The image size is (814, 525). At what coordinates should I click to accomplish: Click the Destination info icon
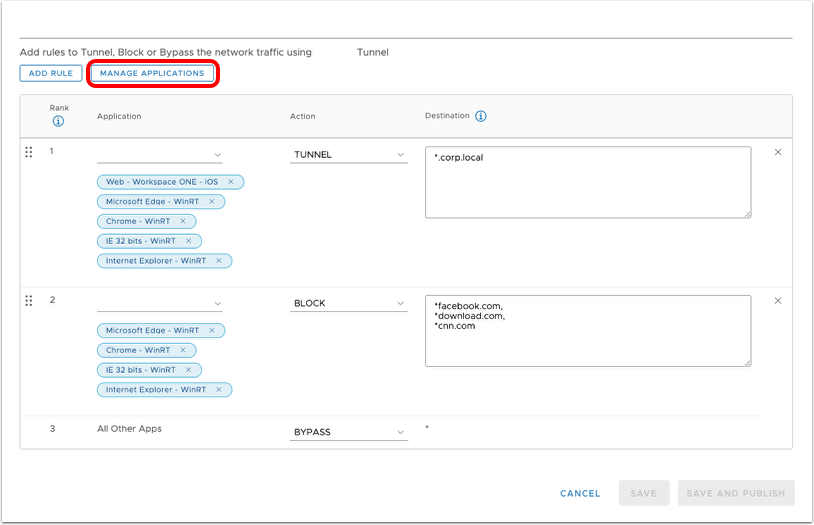(x=481, y=116)
